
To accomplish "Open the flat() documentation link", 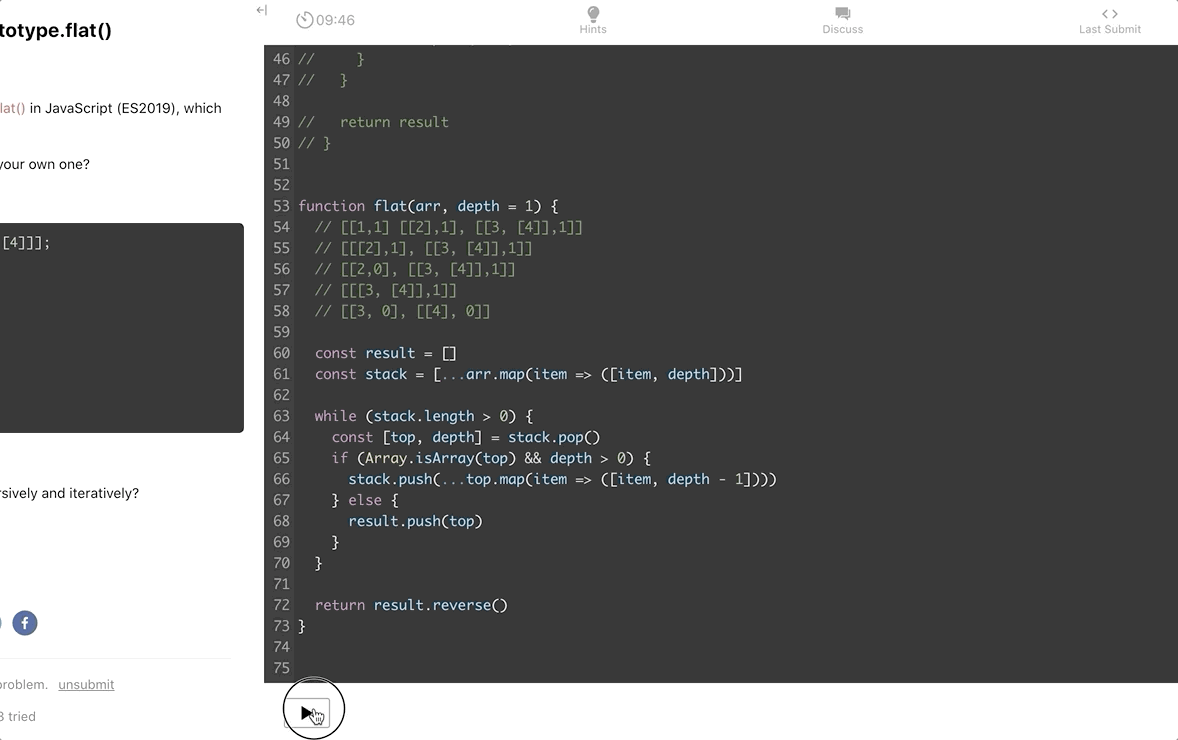I will [14, 108].
